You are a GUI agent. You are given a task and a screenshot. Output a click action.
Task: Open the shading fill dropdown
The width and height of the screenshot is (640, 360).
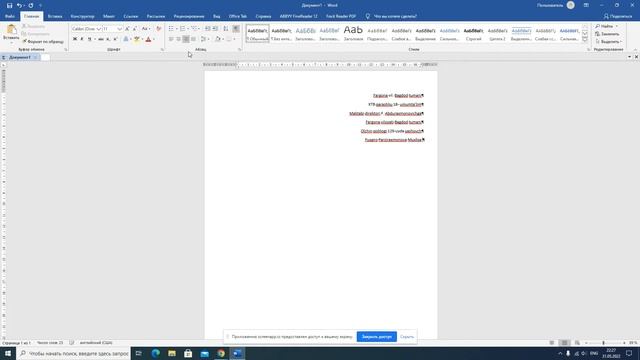[x=223, y=39]
